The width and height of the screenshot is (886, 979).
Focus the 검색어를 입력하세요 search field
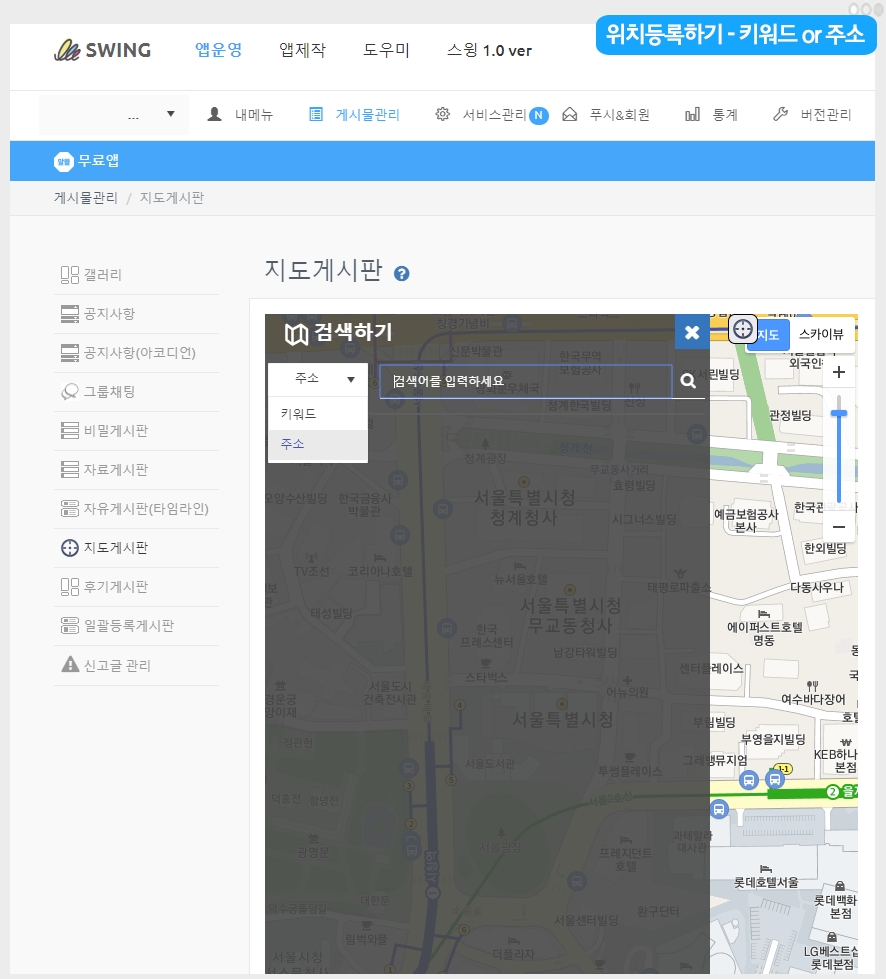click(x=526, y=381)
